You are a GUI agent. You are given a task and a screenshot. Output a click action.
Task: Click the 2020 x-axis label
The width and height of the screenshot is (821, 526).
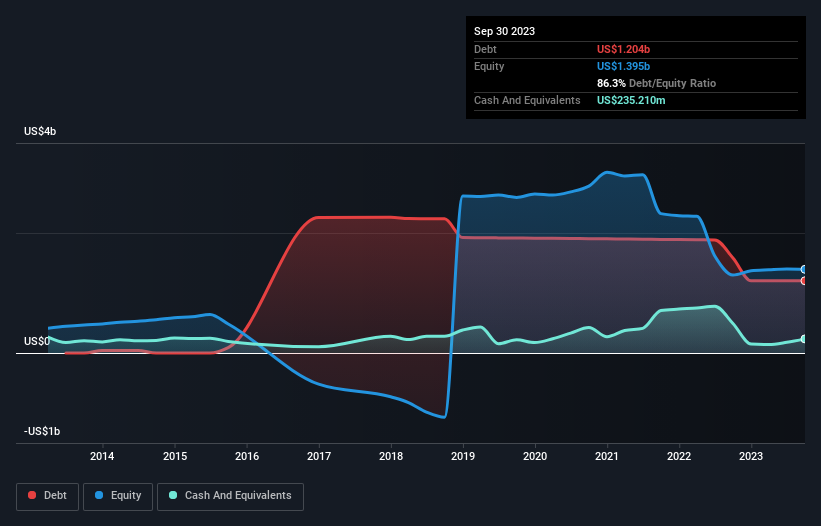535,456
